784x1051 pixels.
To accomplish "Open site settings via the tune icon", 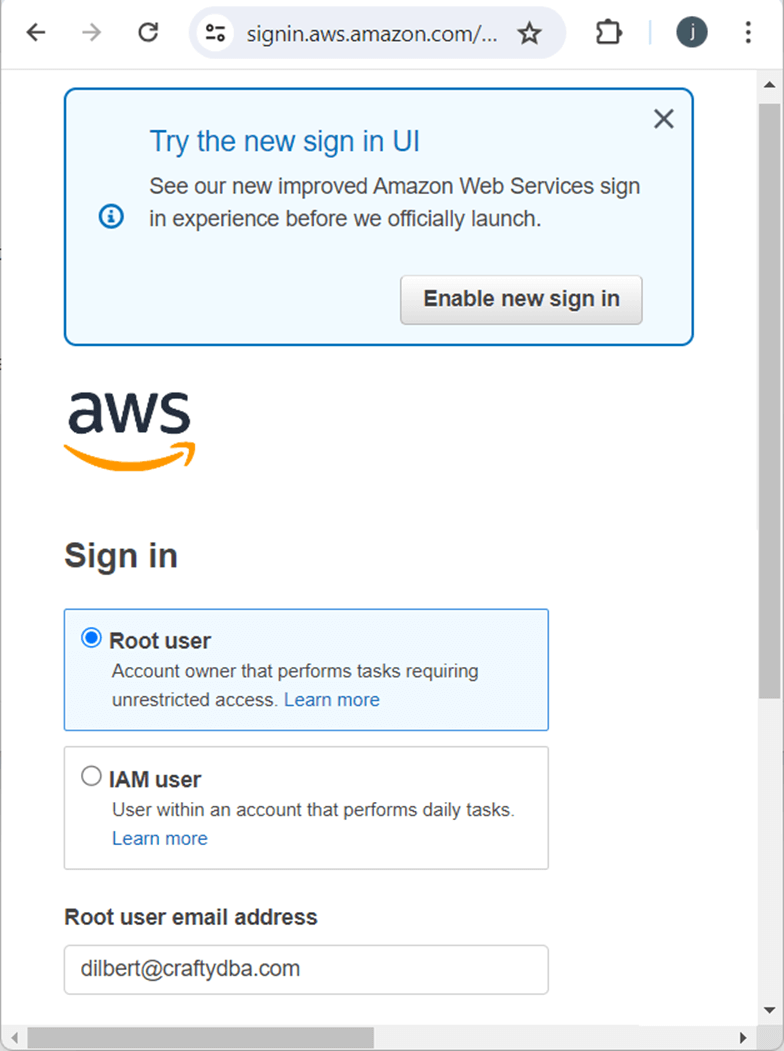I will (214, 31).
